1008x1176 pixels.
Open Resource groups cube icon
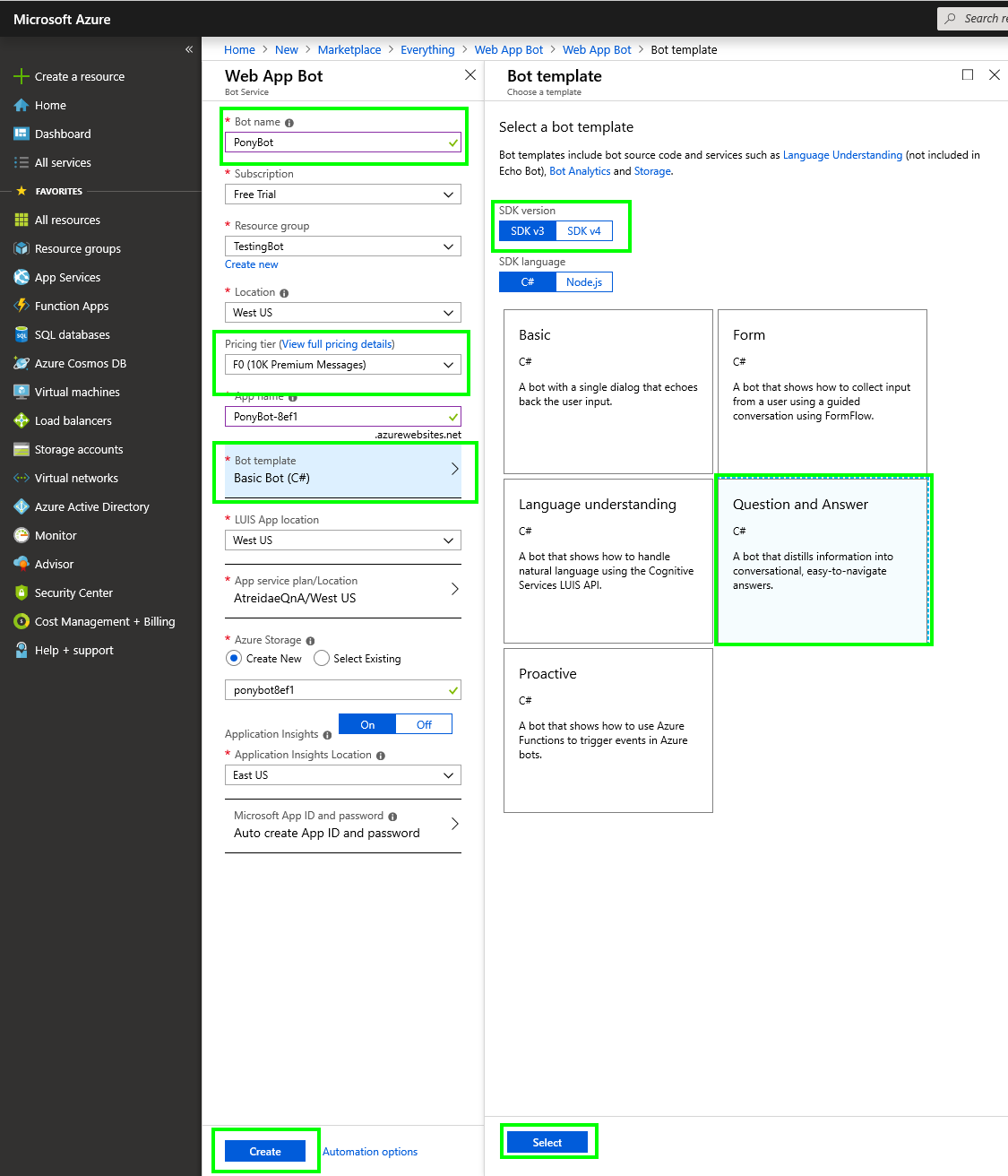tap(22, 248)
